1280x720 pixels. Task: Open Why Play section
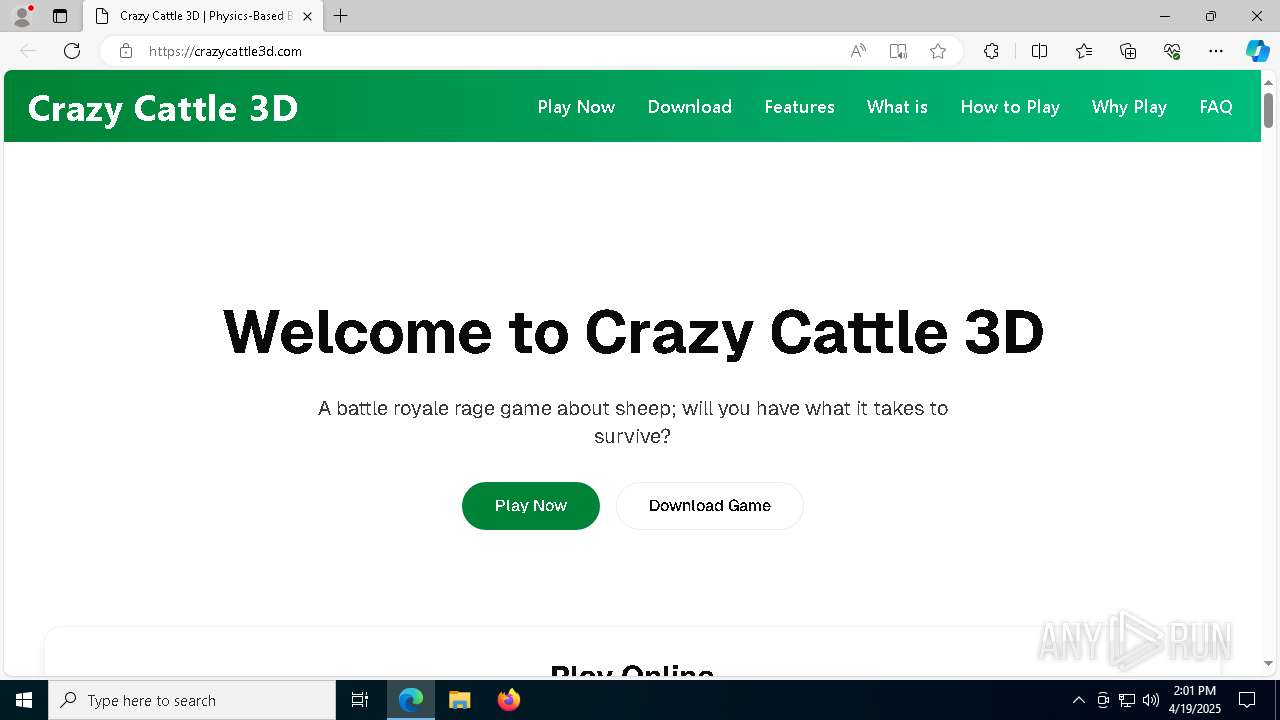tap(1129, 107)
